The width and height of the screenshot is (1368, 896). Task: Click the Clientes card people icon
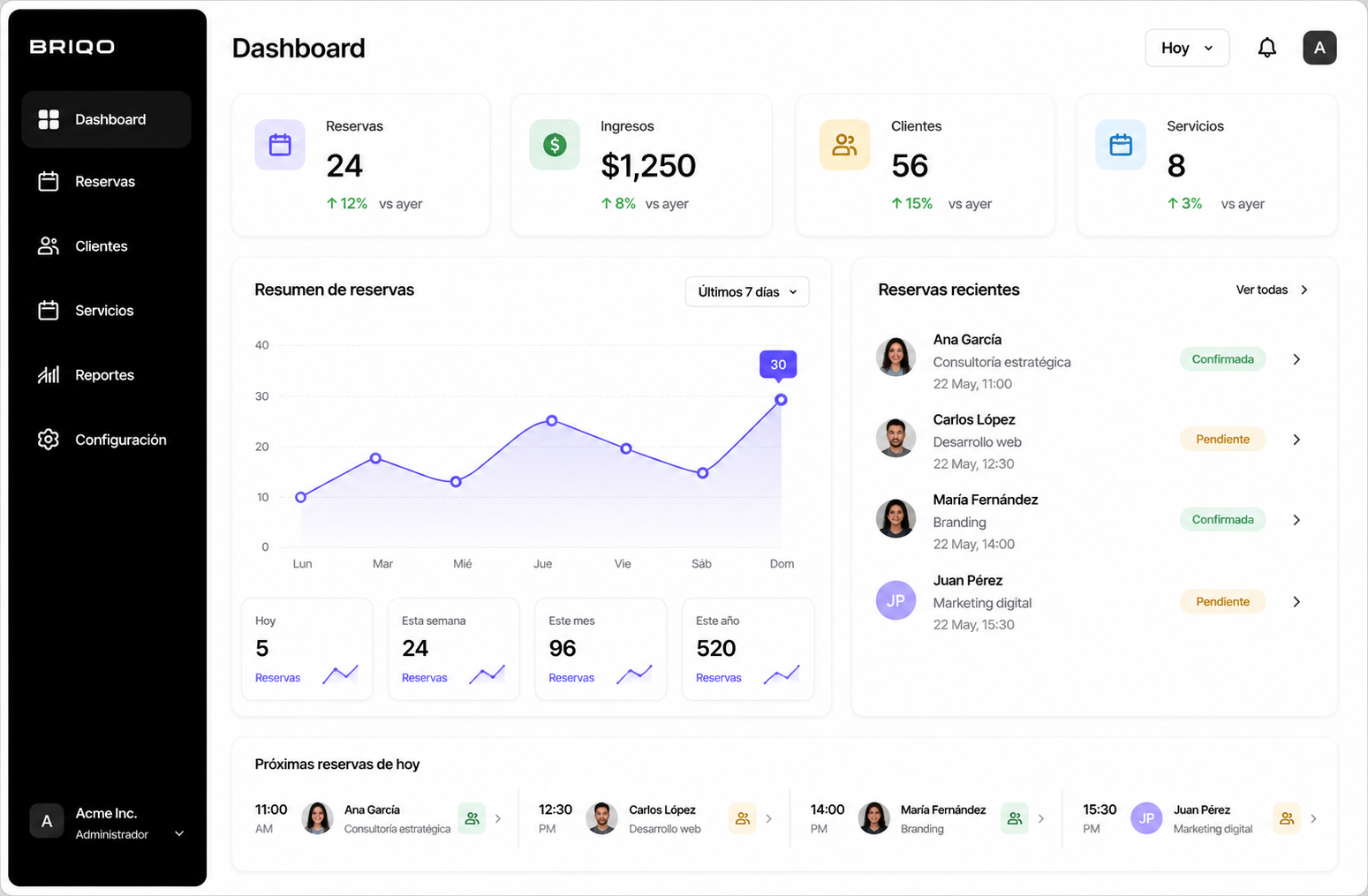(845, 145)
